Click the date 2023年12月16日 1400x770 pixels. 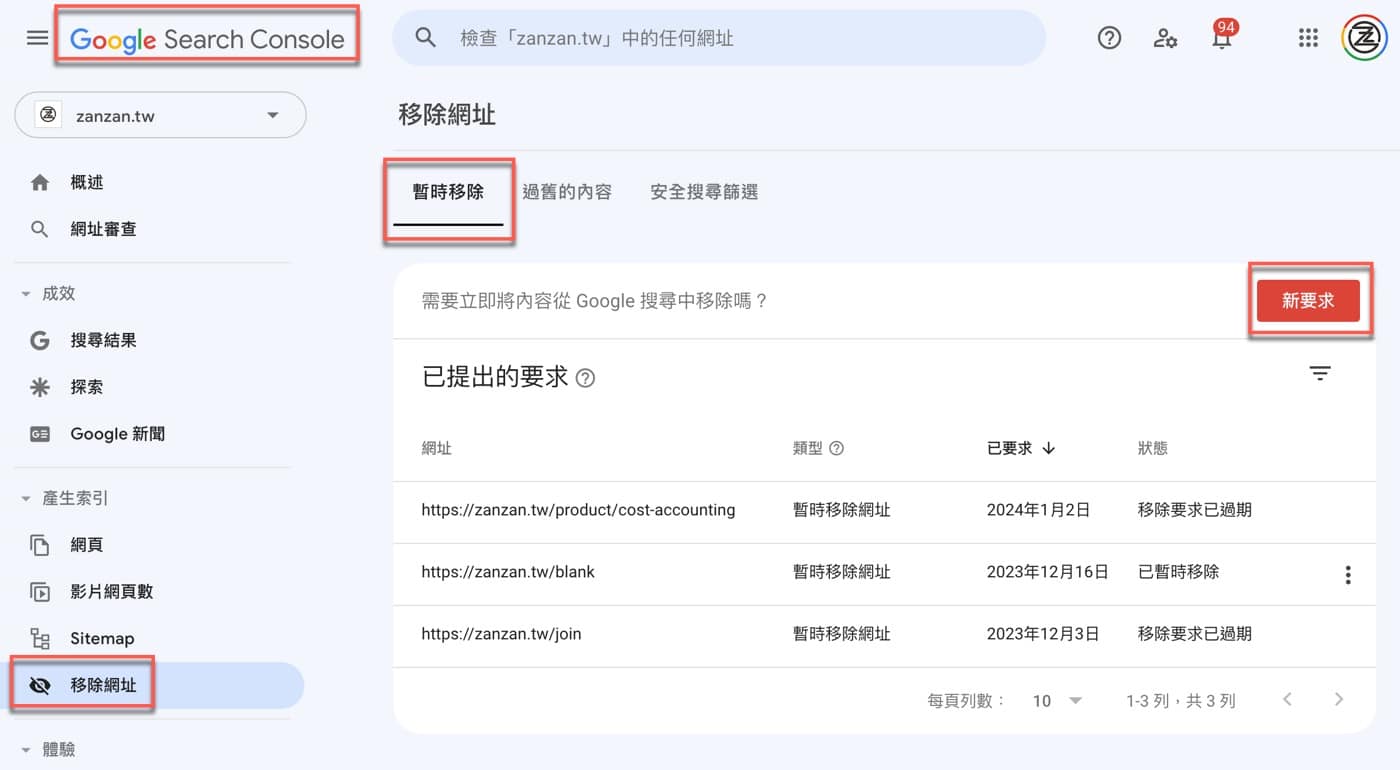pos(1048,572)
